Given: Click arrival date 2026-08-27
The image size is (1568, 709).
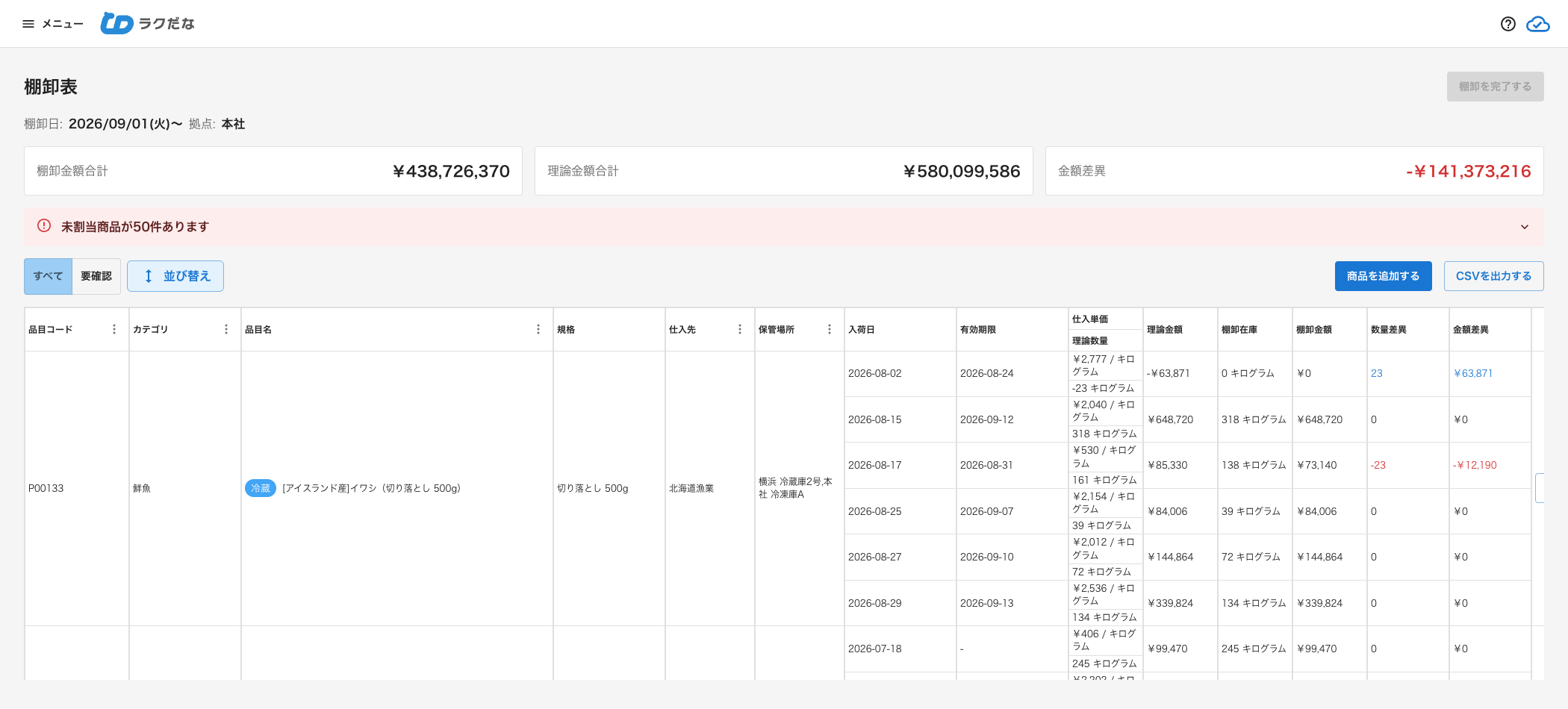Looking at the screenshot, I should point(875,557).
